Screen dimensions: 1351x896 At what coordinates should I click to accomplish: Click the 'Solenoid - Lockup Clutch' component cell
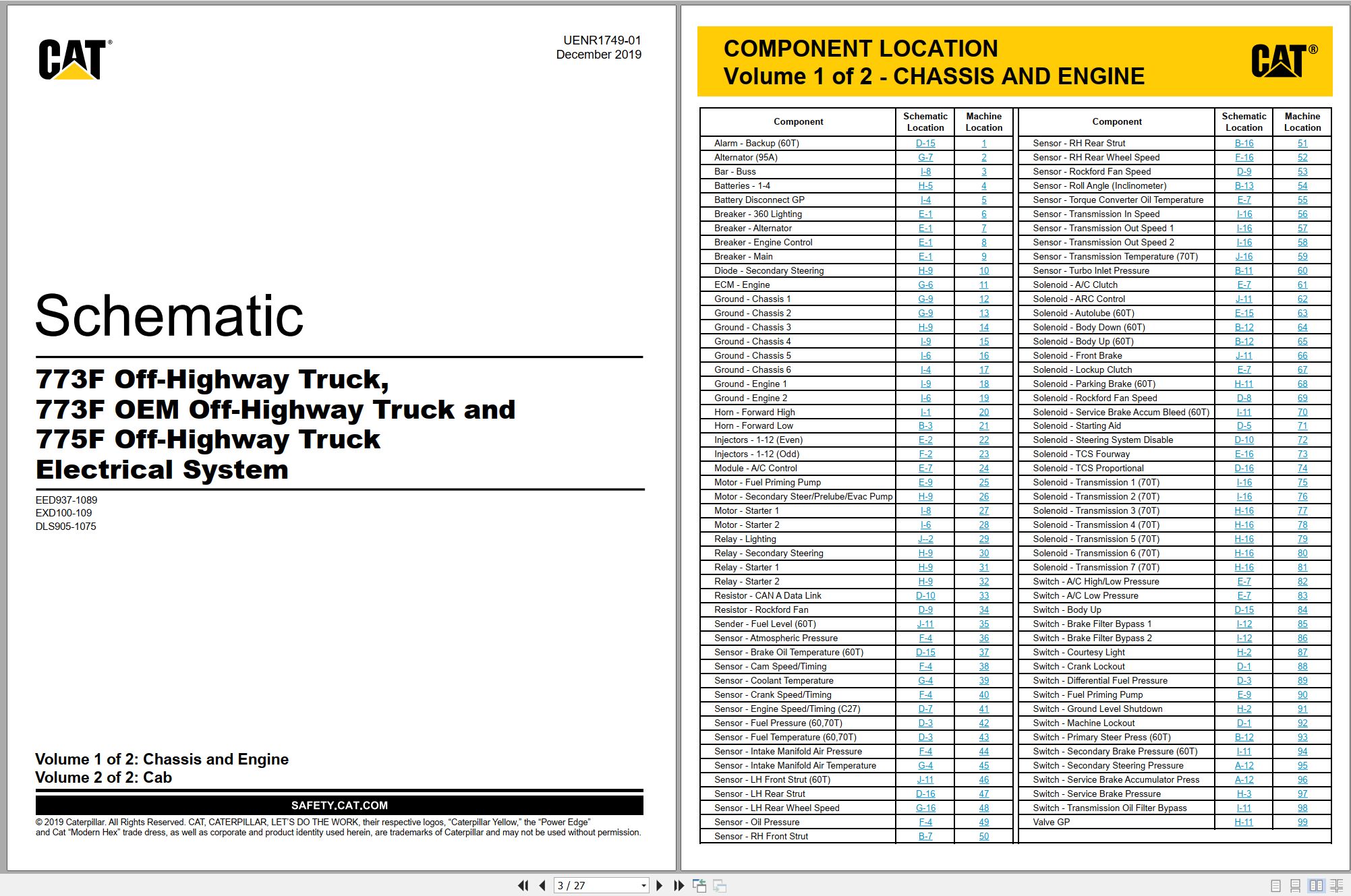(1116, 370)
